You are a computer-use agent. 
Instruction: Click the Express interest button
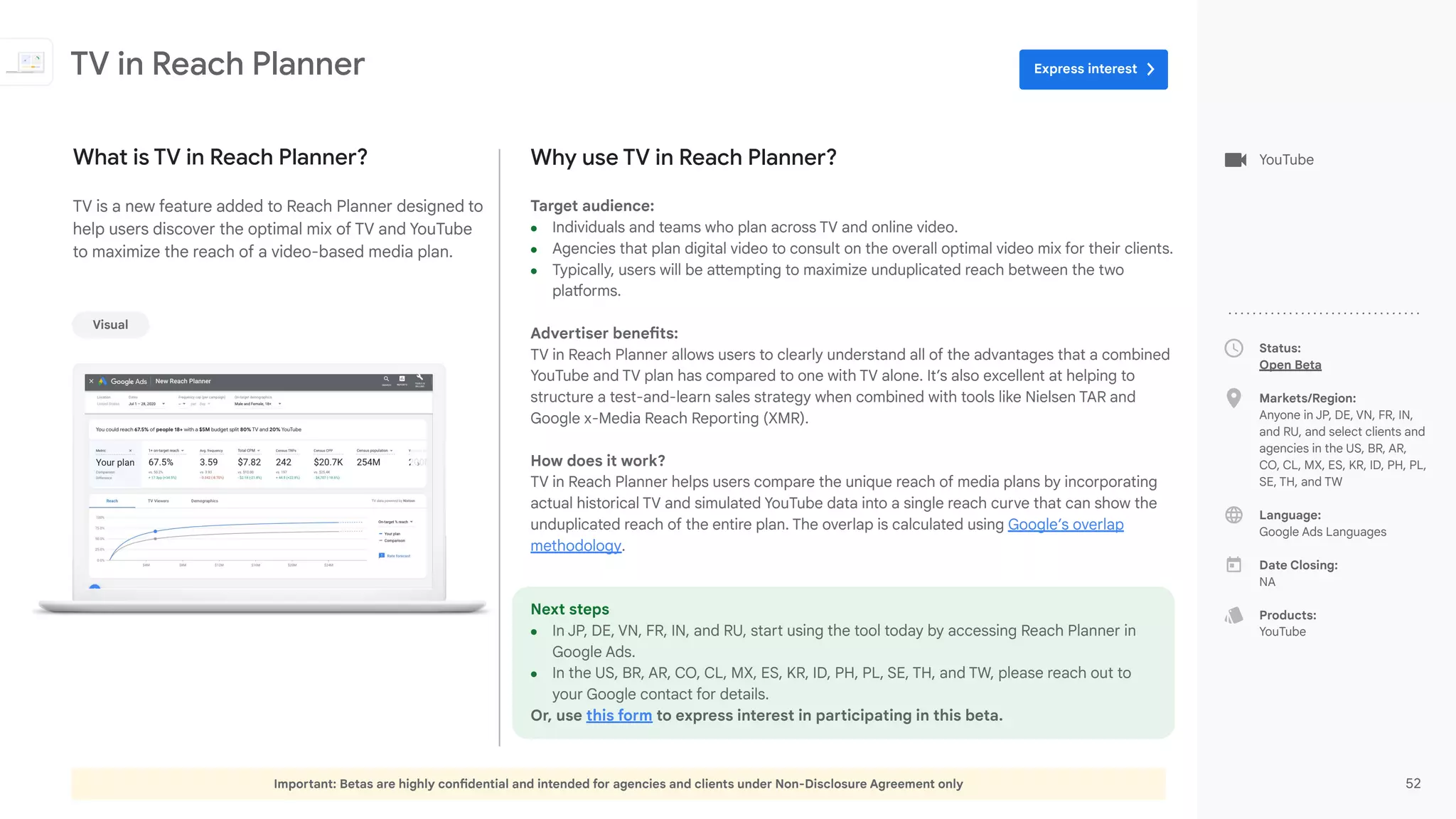click(1093, 69)
